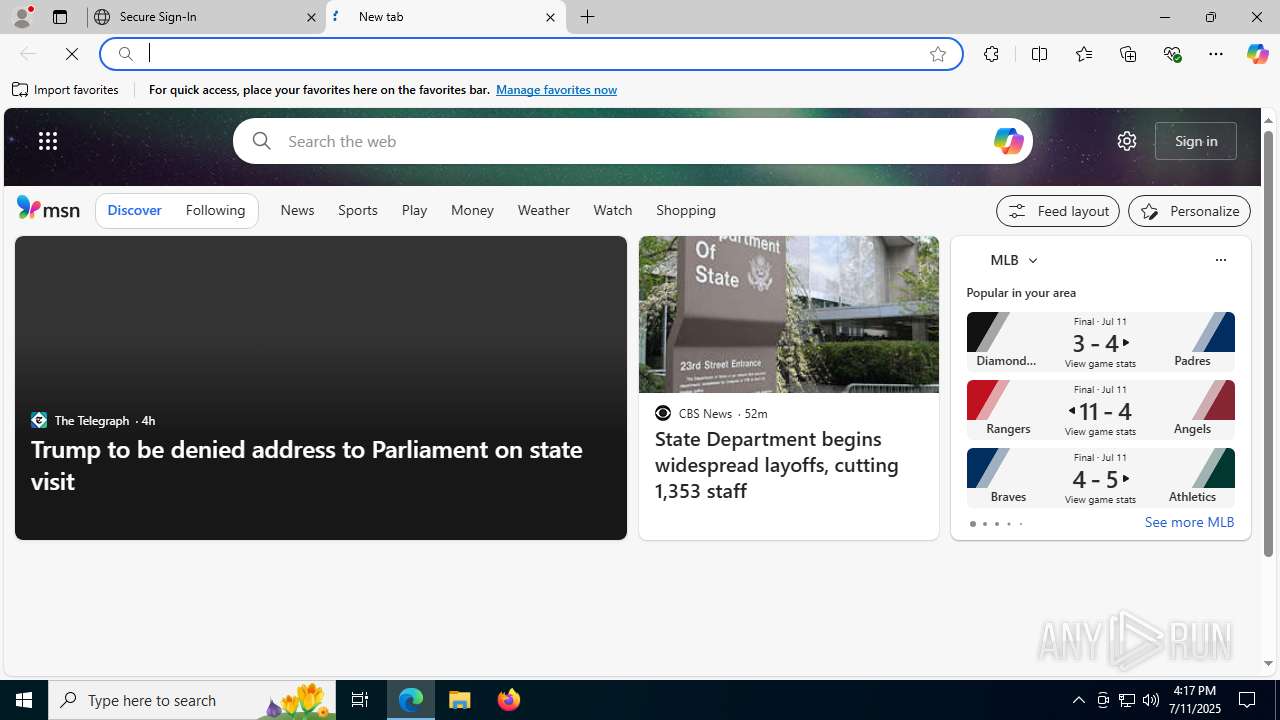Click the Windows Start button

pyautogui.click(x=24, y=700)
